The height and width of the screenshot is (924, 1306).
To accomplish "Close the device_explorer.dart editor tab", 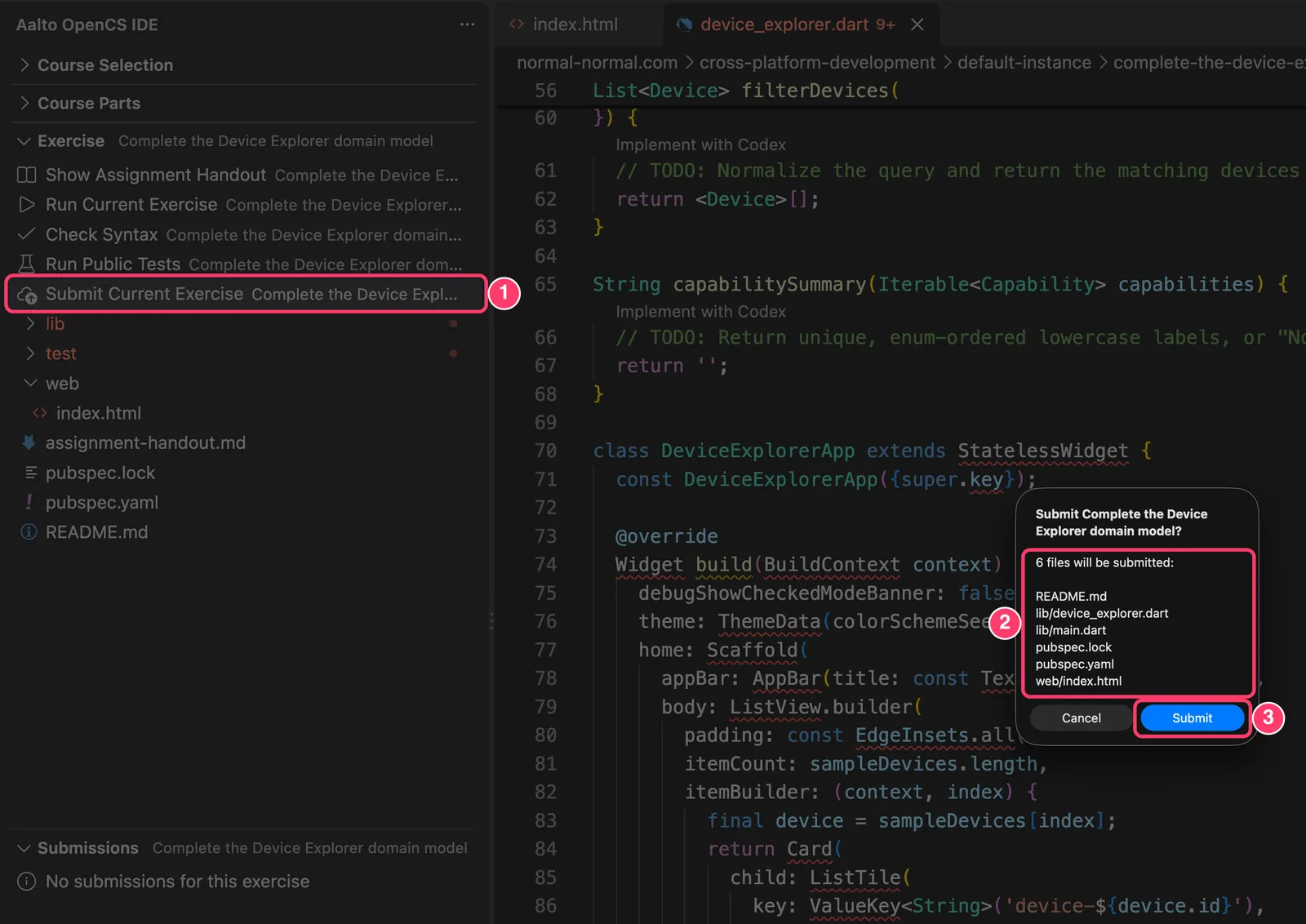I will tap(917, 24).
